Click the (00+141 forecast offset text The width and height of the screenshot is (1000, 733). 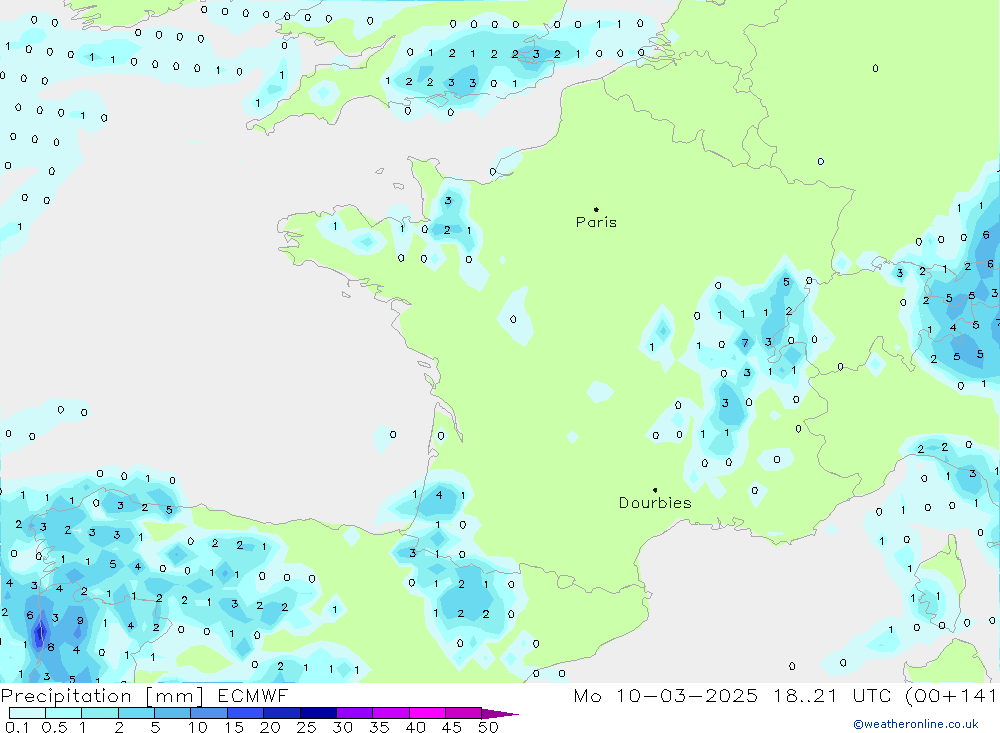[x=952, y=695]
